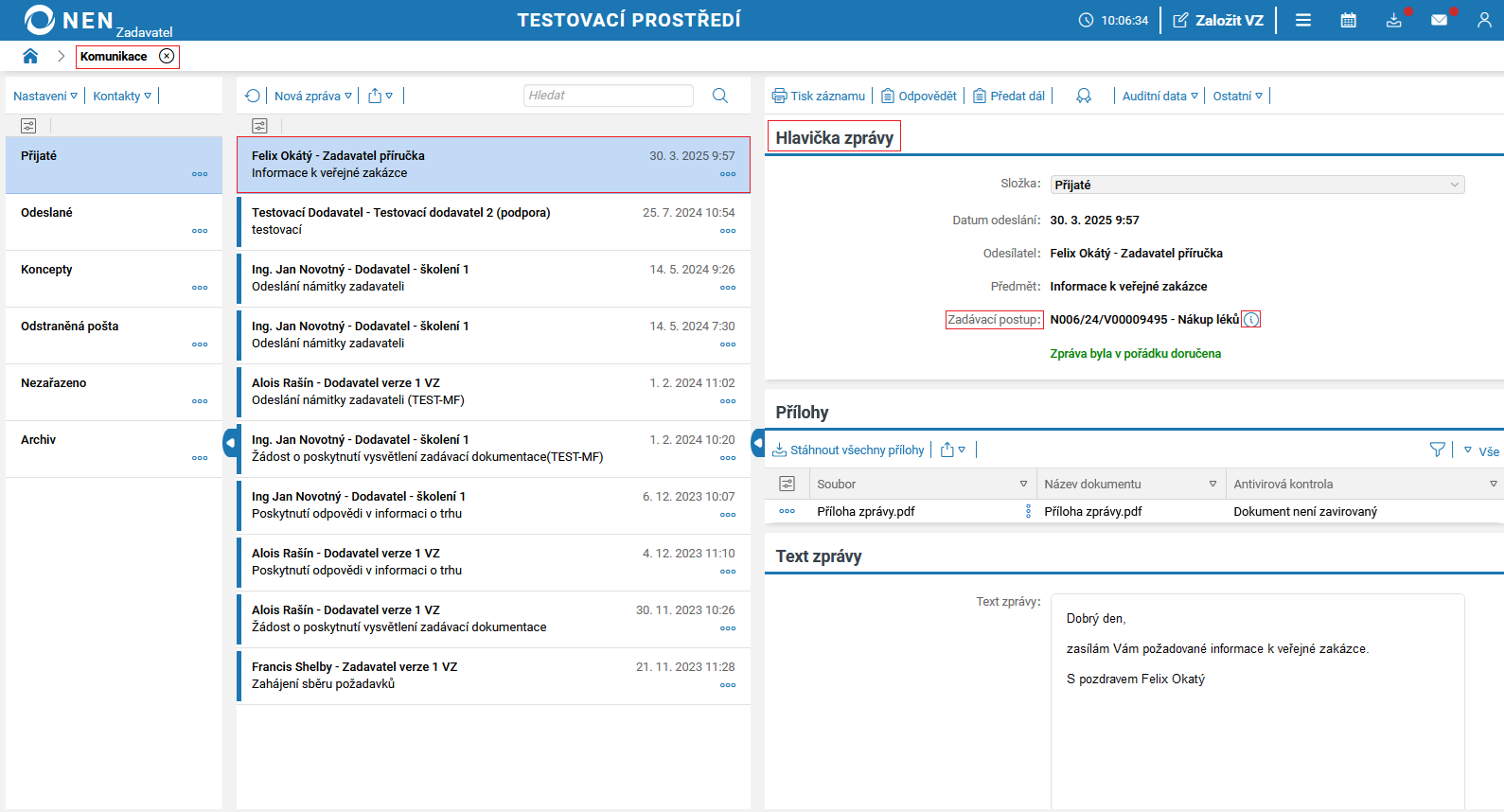Select the Odstraněná pošta folder
1504x812 pixels.
pyautogui.click(x=114, y=336)
